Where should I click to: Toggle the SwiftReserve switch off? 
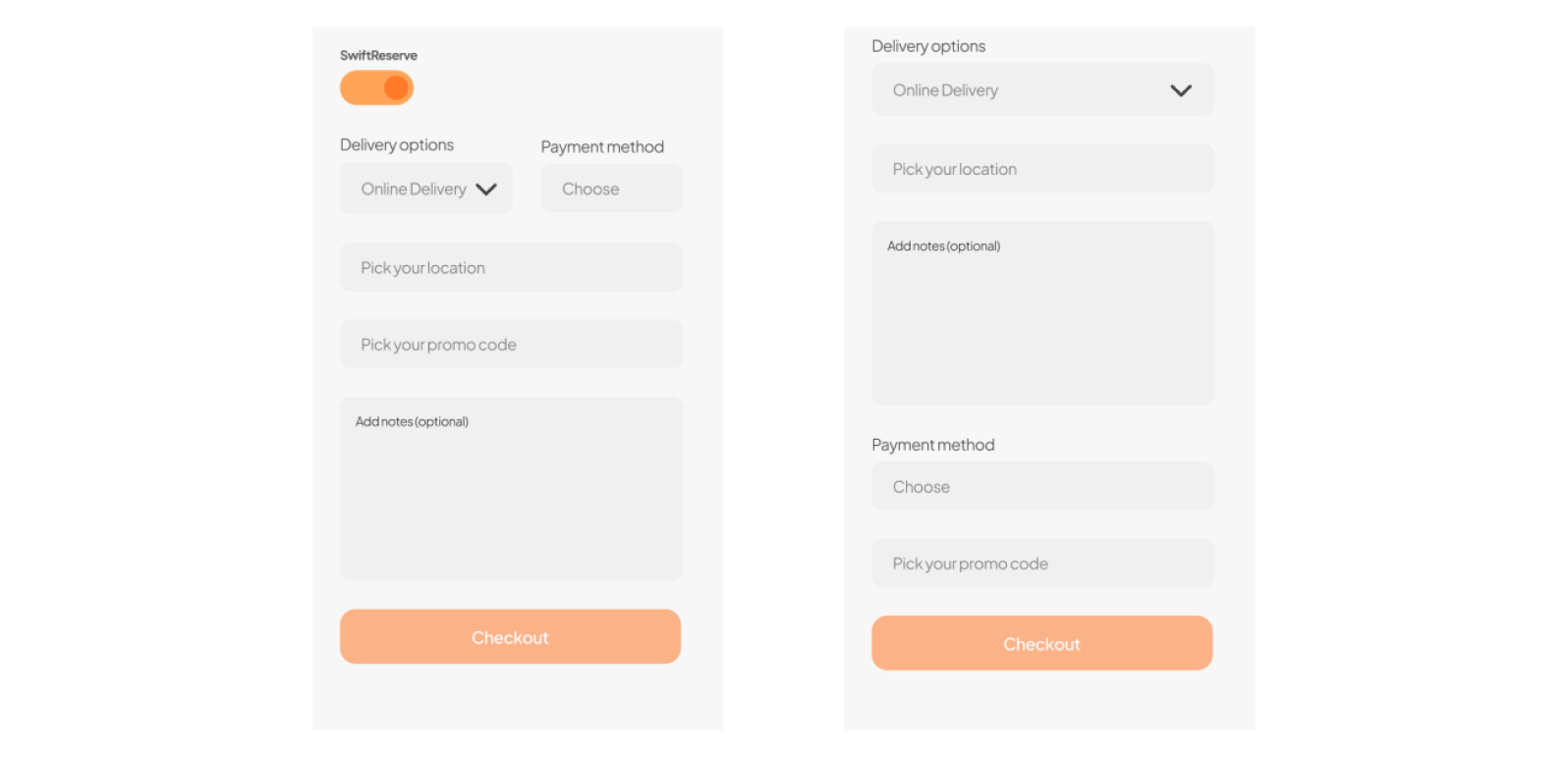(x=376, y=88)
